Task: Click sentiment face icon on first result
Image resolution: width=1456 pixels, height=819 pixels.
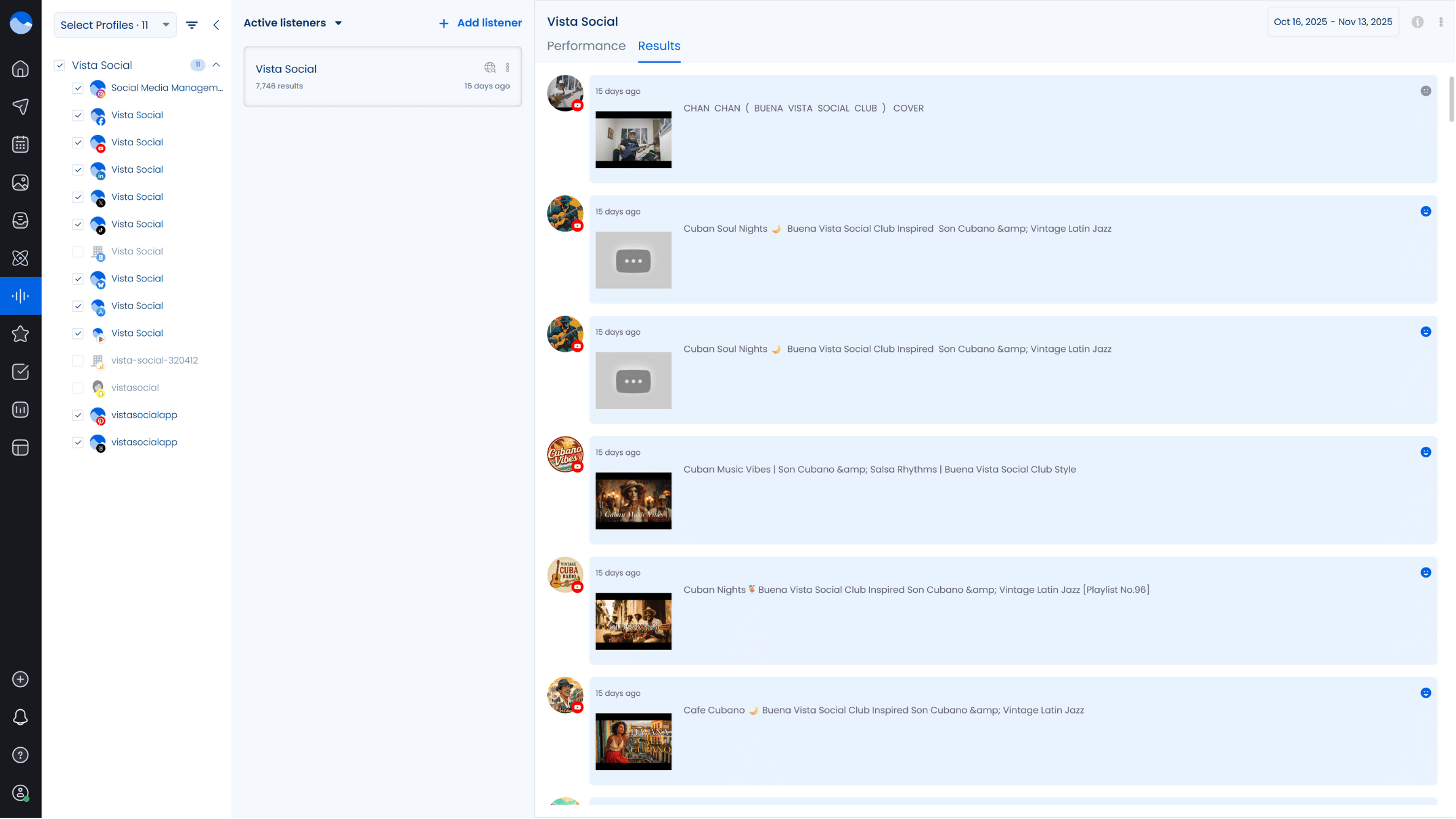Action: pyautogui.click(x=1427, y=91)
